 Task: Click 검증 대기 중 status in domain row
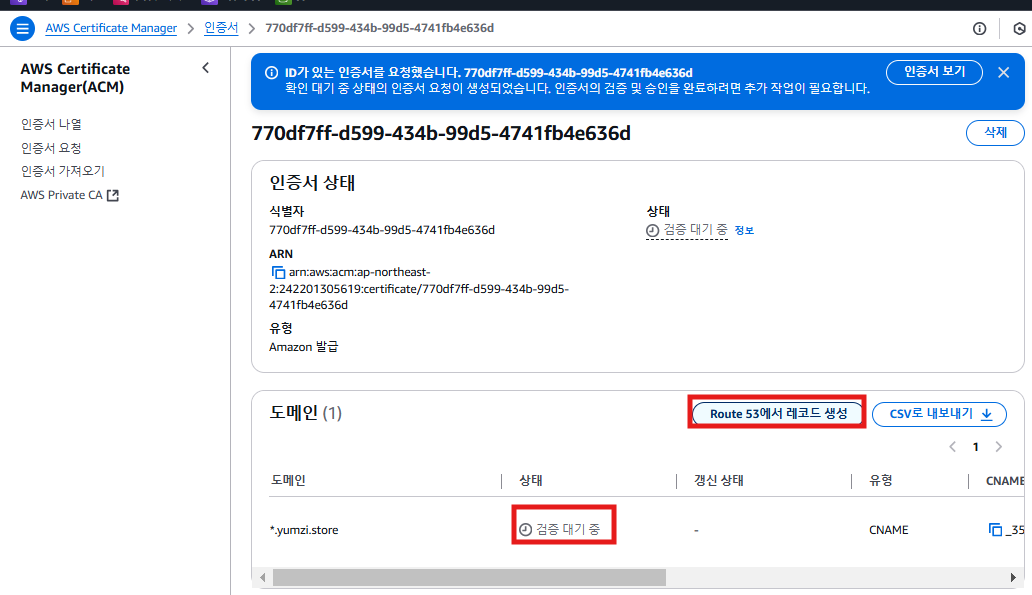(559, 529)
